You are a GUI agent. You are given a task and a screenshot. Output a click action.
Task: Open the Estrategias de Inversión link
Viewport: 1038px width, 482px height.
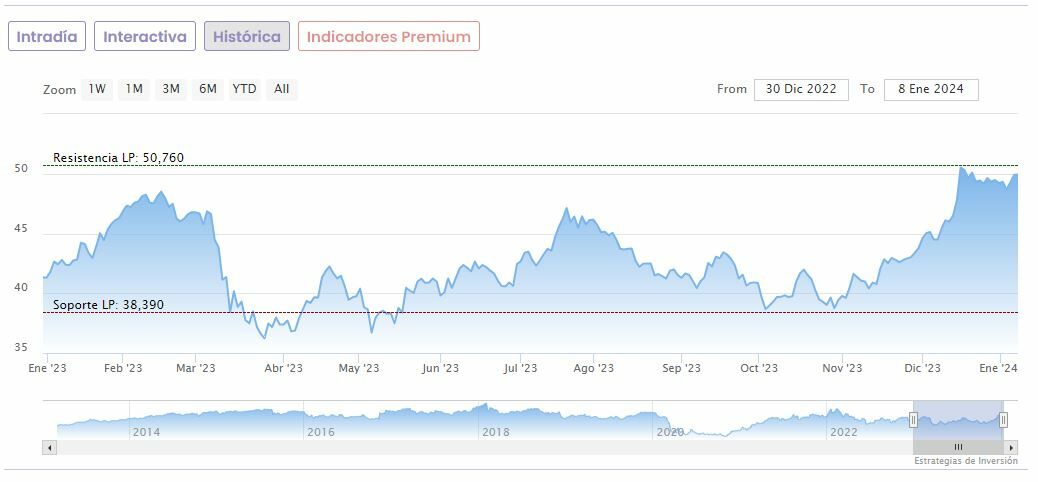965,461
